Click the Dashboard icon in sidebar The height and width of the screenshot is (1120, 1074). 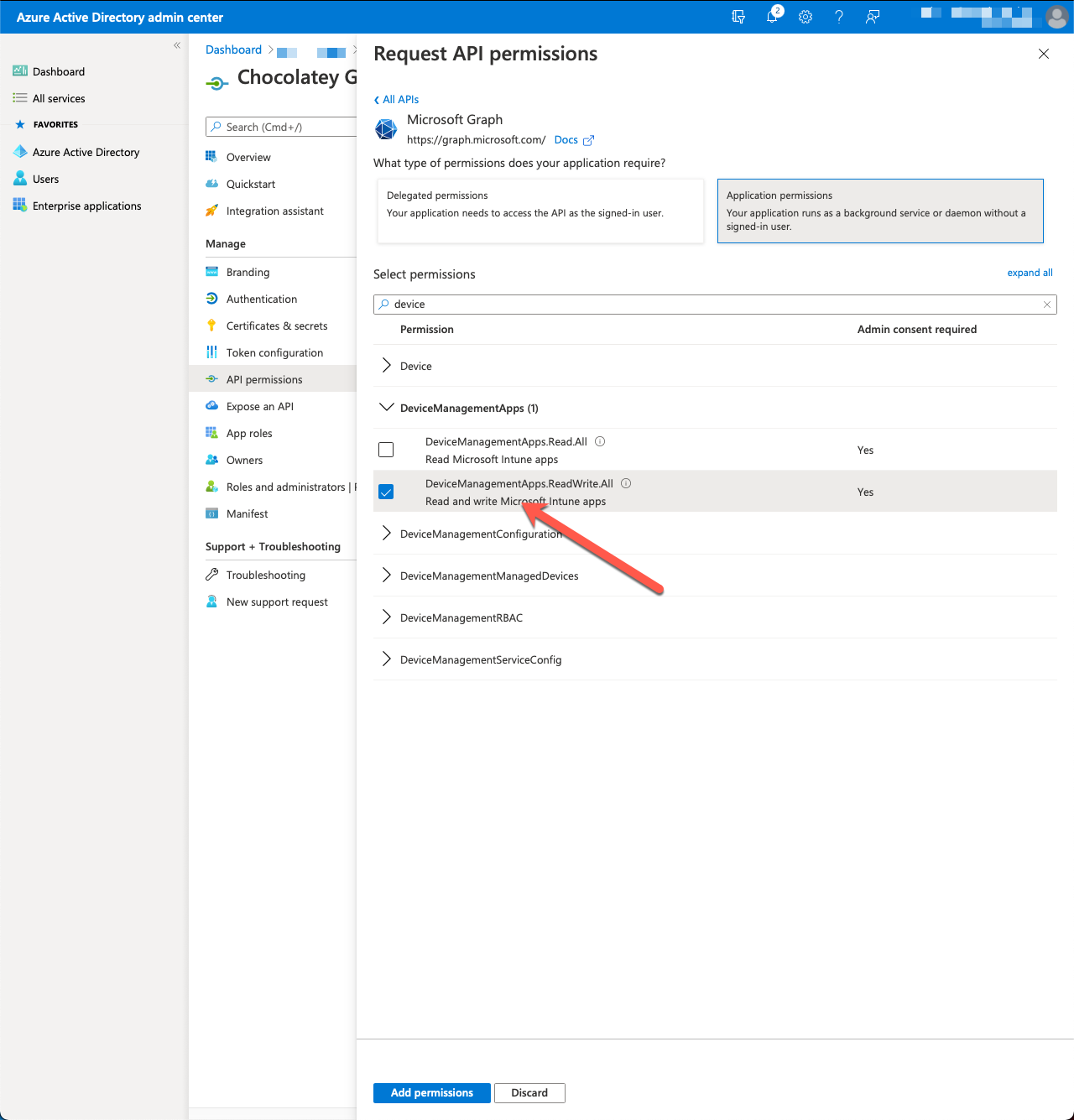tap(20, 71)
